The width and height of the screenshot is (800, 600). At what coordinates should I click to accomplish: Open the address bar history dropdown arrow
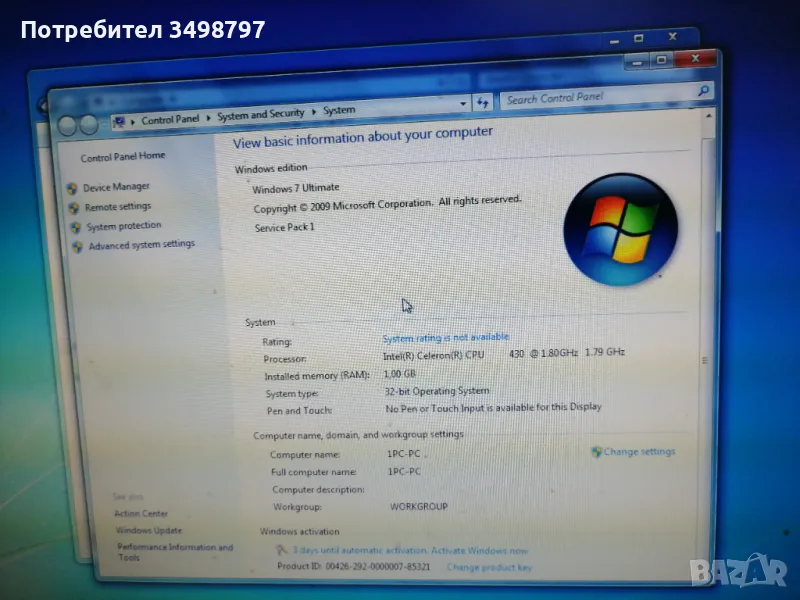coord(463,103)
